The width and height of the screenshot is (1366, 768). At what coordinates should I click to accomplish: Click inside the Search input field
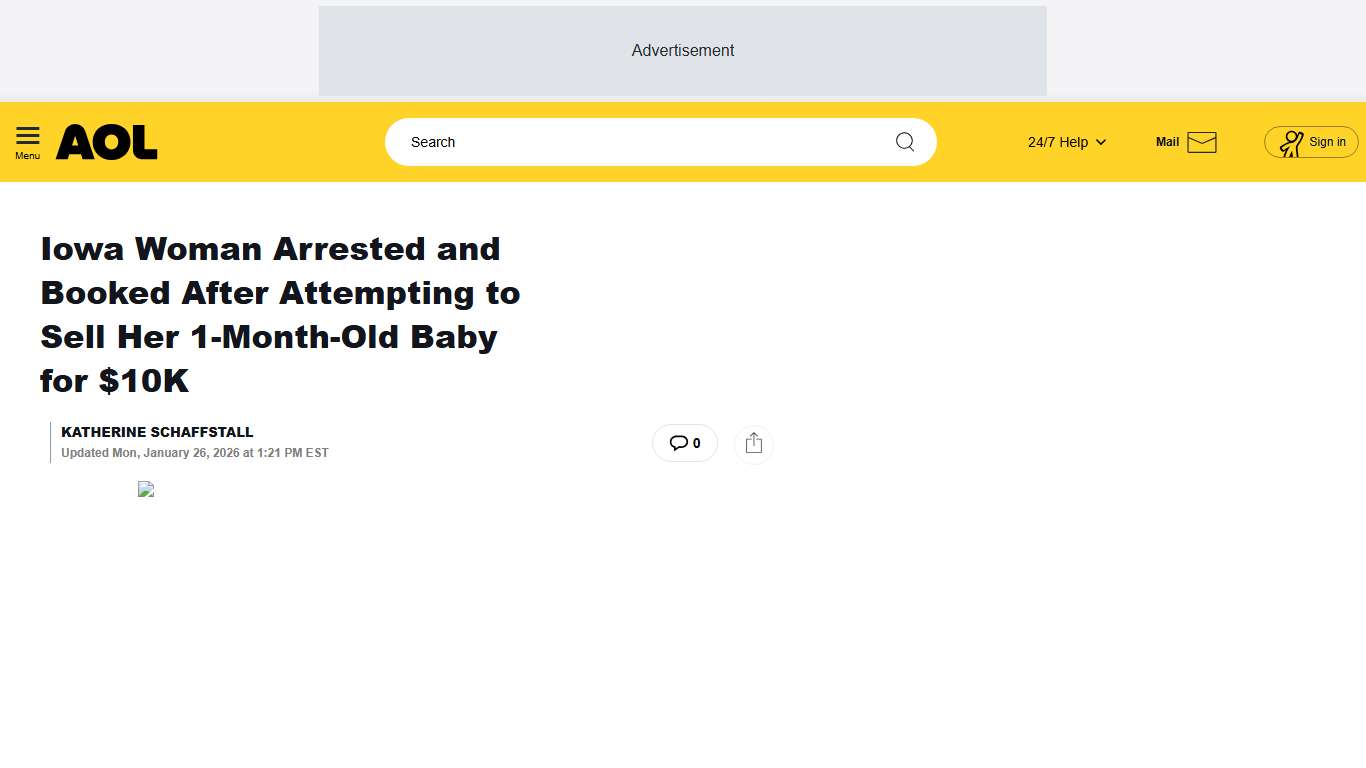(x=600, y=141)
